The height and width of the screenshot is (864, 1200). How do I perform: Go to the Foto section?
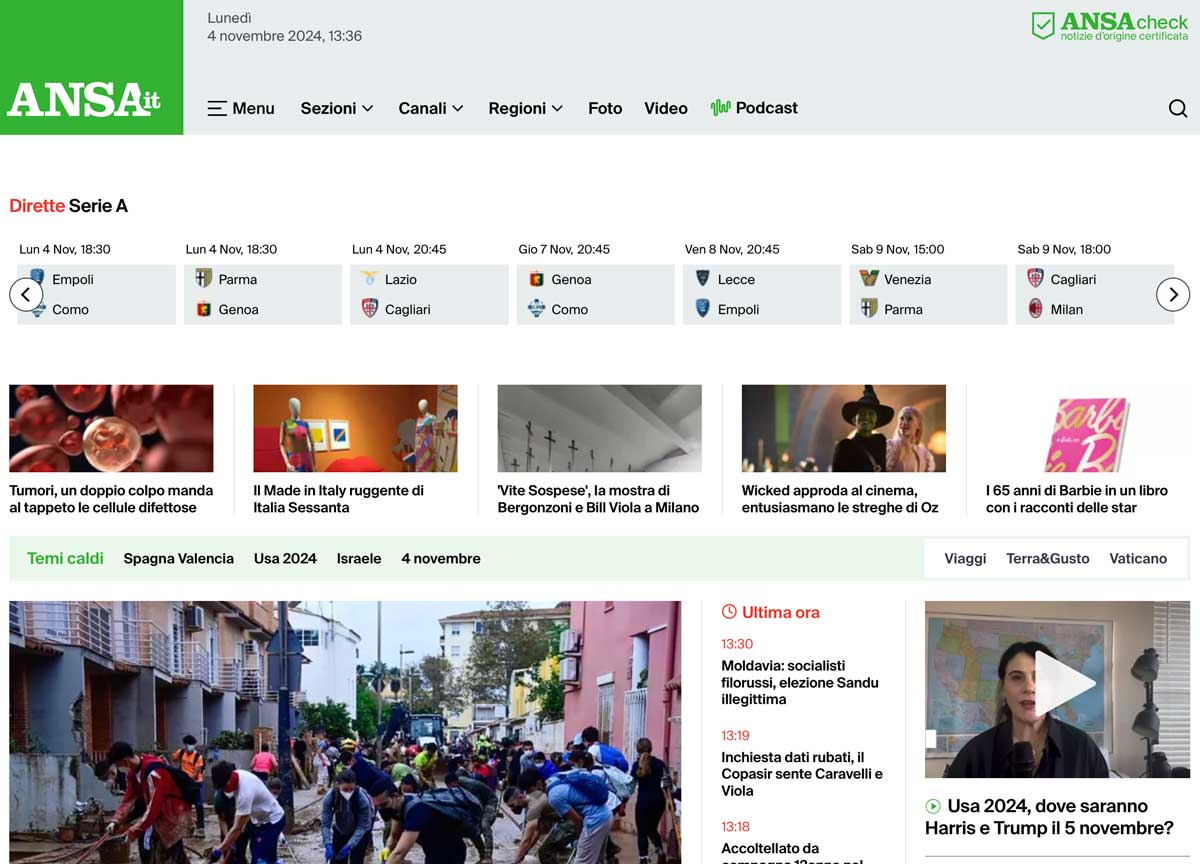point(605,108)
